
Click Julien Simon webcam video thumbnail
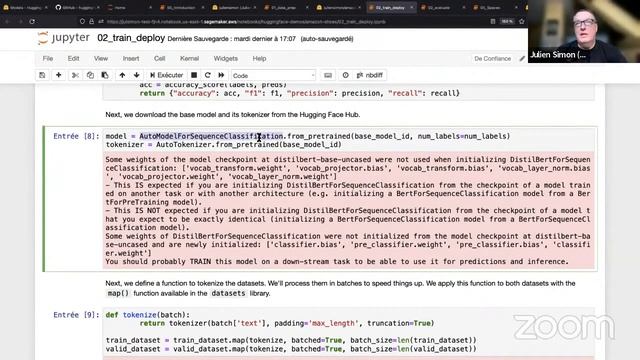[584, 31]
